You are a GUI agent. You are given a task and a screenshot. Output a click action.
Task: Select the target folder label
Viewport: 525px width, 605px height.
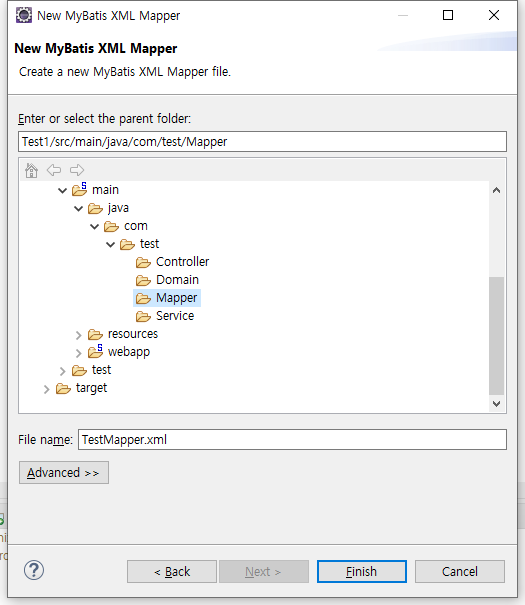pyautogui.click(x=91, y=388)
